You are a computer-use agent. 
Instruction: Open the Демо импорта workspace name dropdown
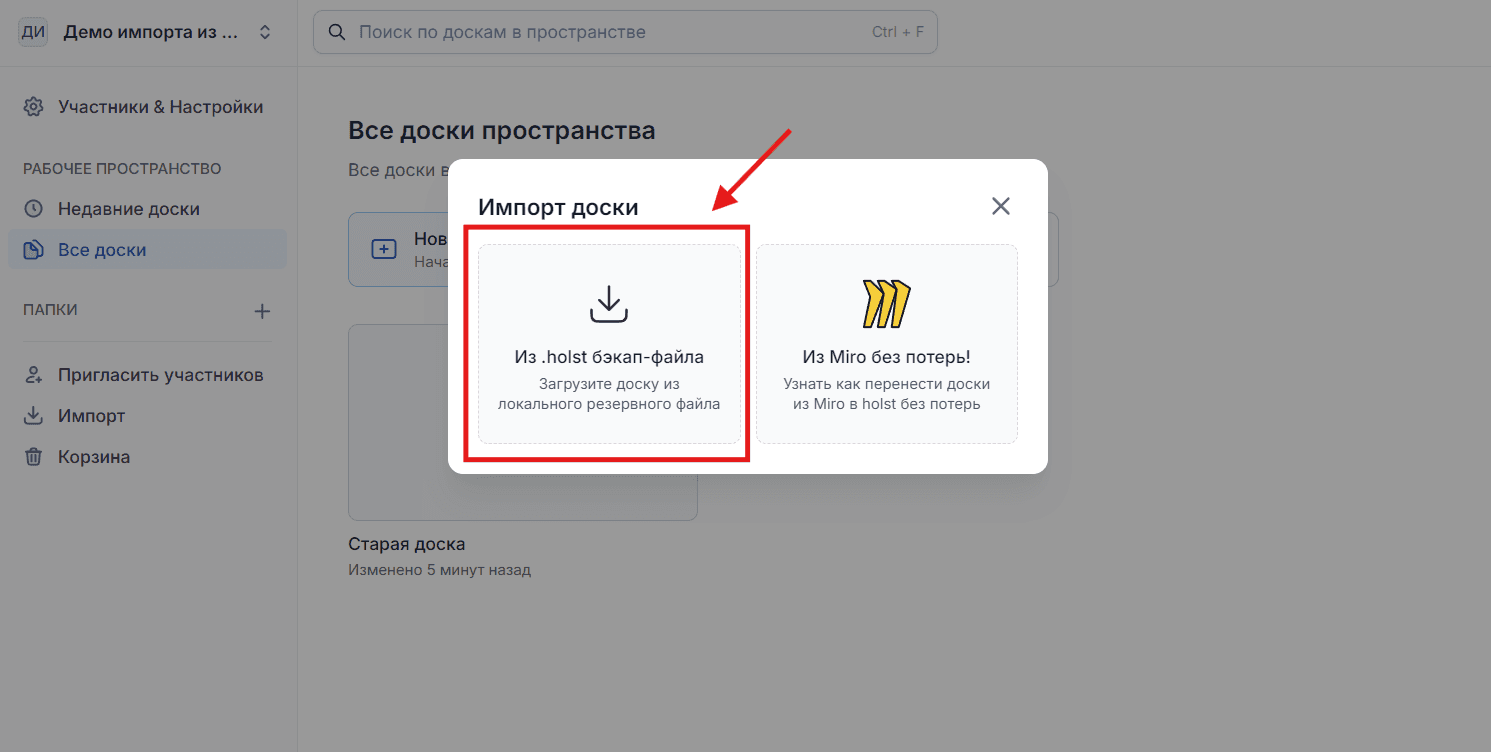[x=151, y=32]
